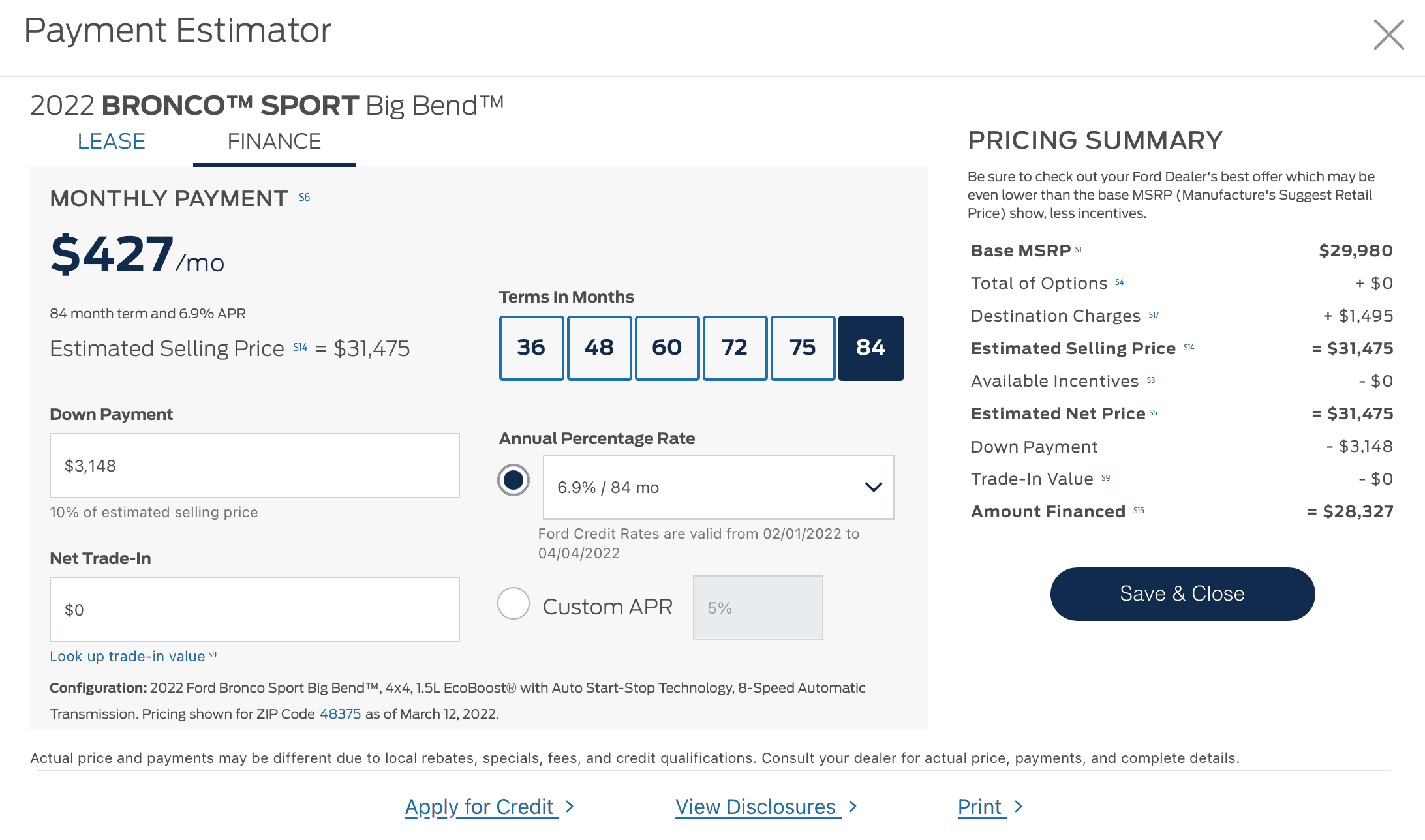This screenshot has width=1425, height=840.
Task: Expand the 6.9% / 84 mo rate dropdown
Action: [x=718, y=487]
